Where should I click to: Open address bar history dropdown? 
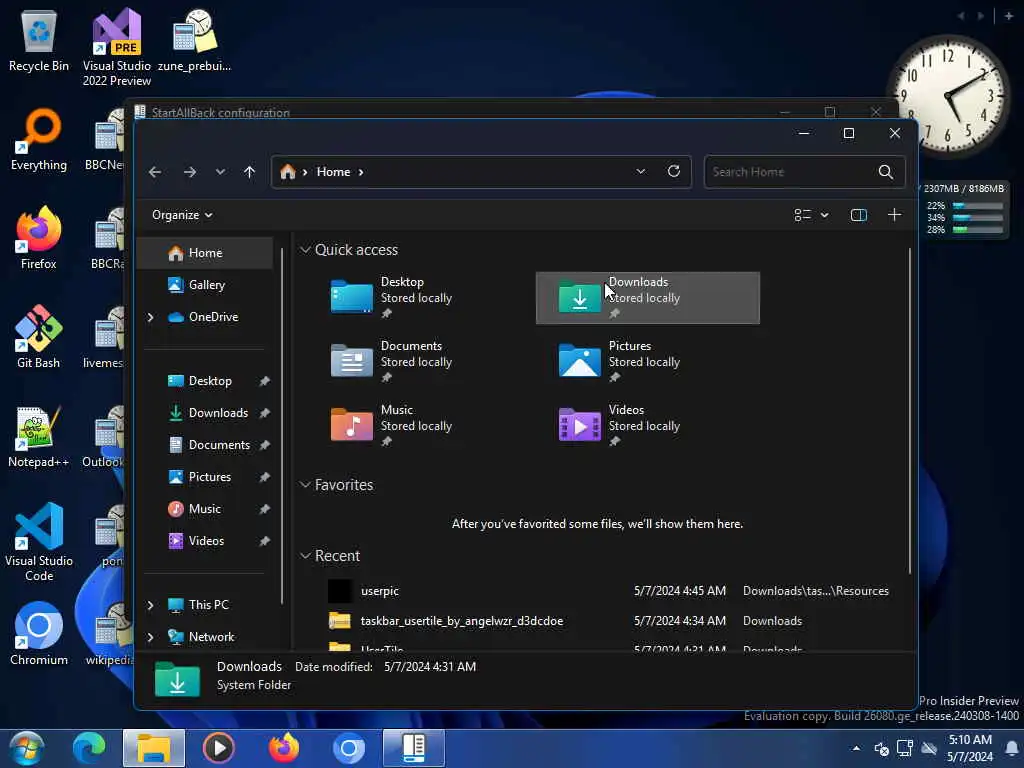[x=641, y=171]
